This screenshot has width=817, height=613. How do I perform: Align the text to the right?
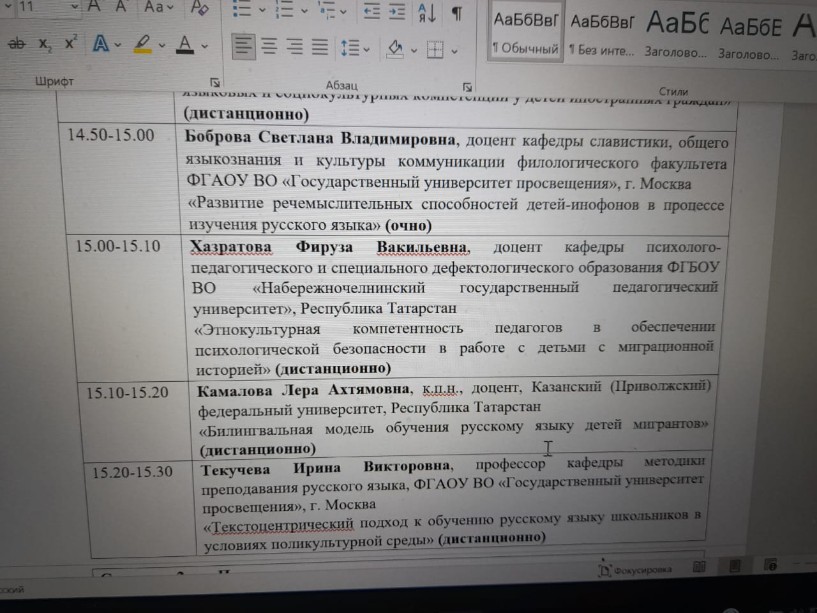point(294,46)
